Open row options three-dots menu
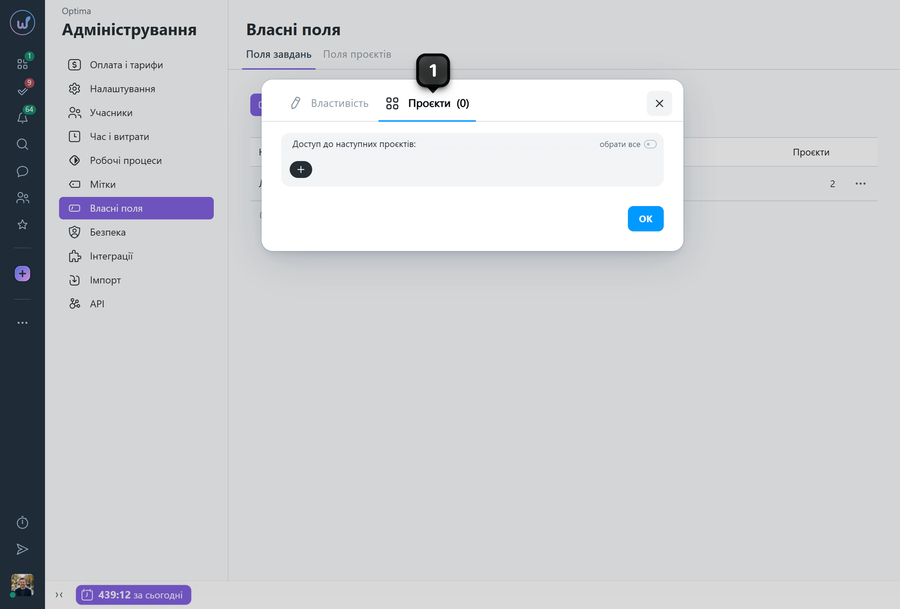 pos(860,184)
